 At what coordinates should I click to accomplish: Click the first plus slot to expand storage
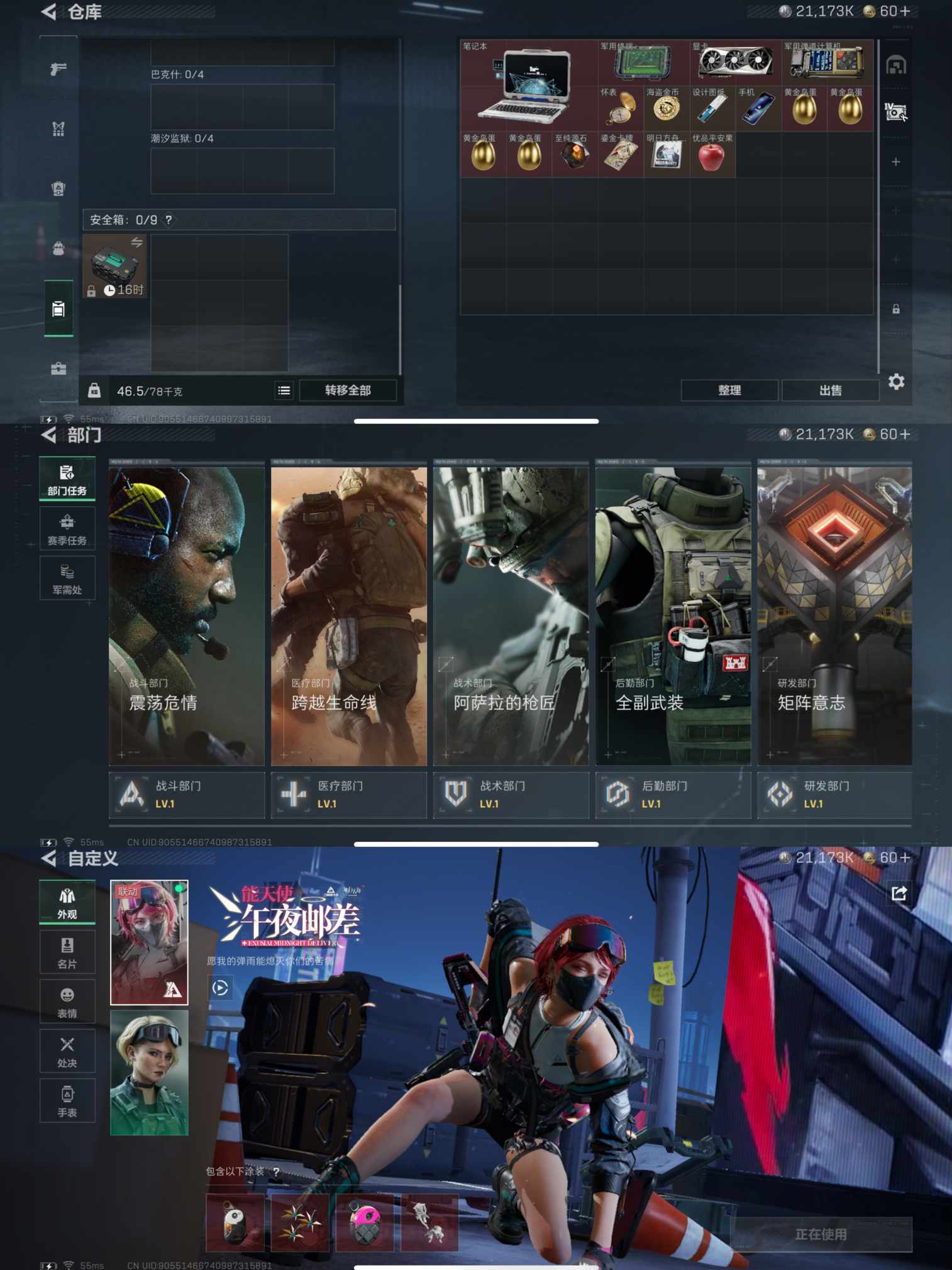[x=896, y=162]
